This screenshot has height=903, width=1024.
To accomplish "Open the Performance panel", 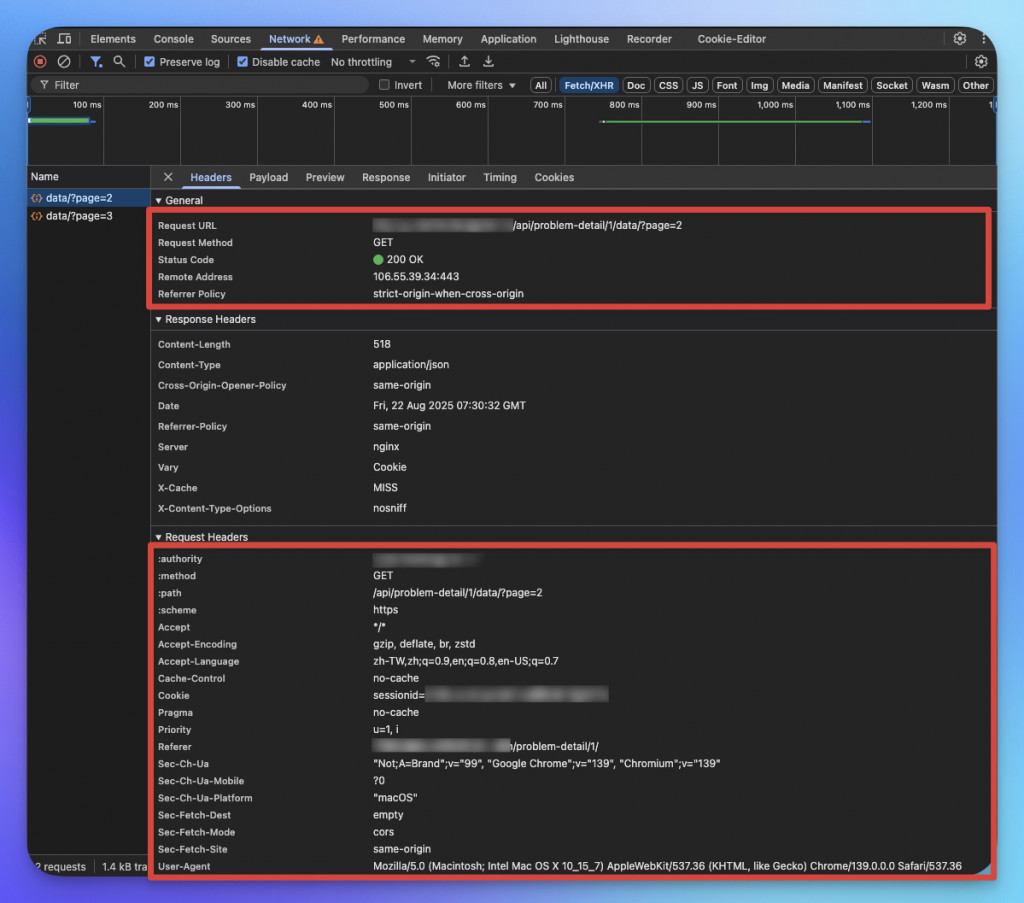I will [x=373, y=39].
